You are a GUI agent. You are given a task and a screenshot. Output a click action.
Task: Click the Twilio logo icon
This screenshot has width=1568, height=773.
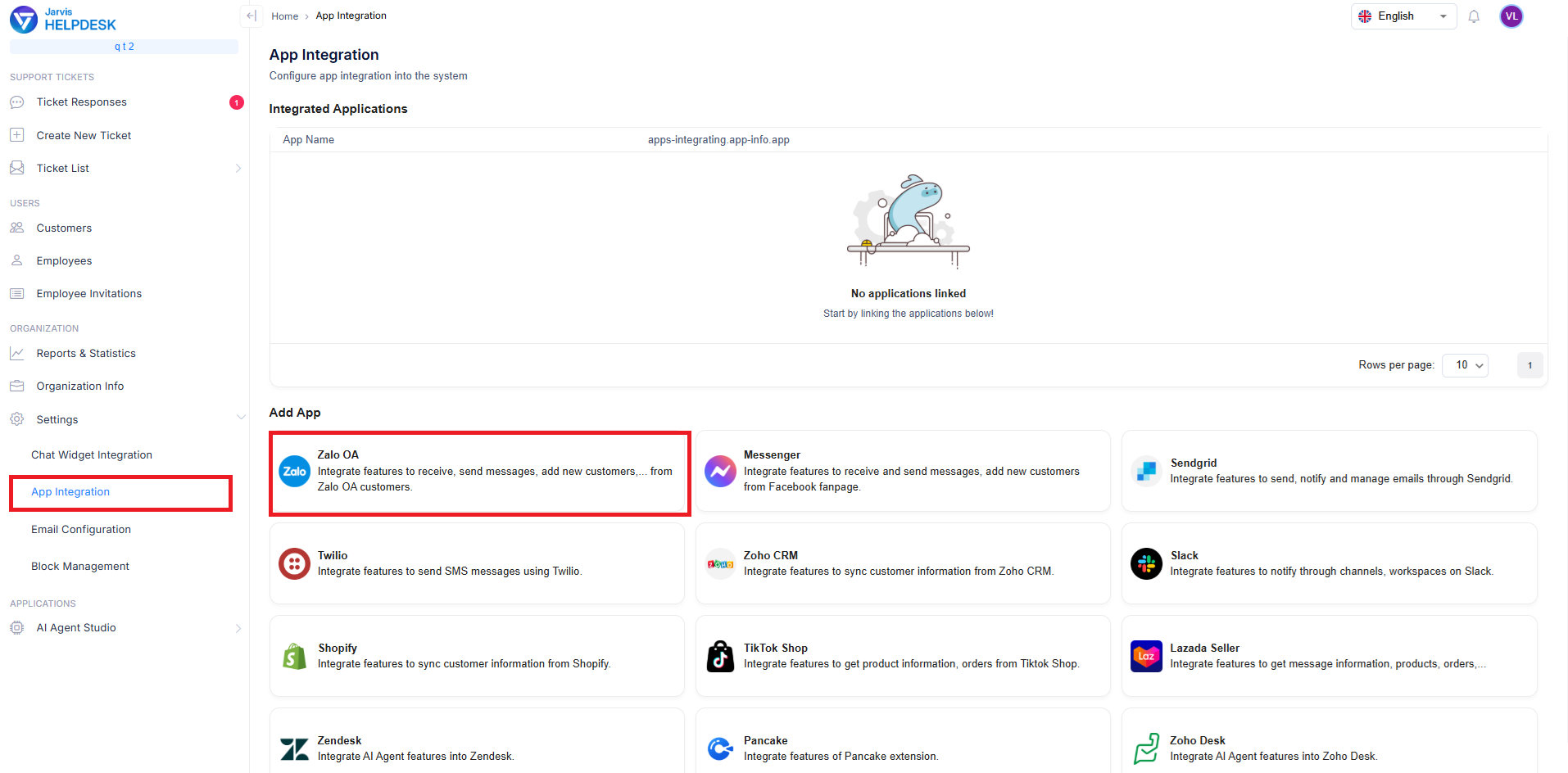294,563
